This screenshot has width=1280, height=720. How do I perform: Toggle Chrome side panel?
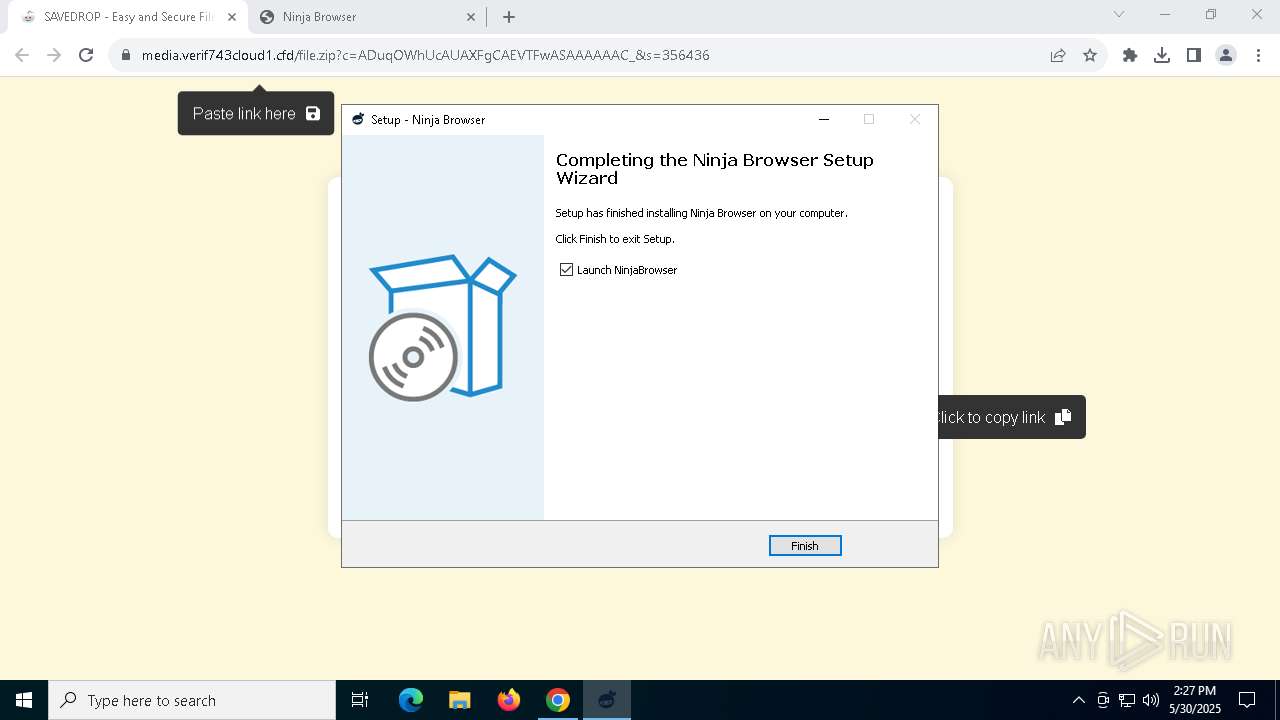(1194, 55)
